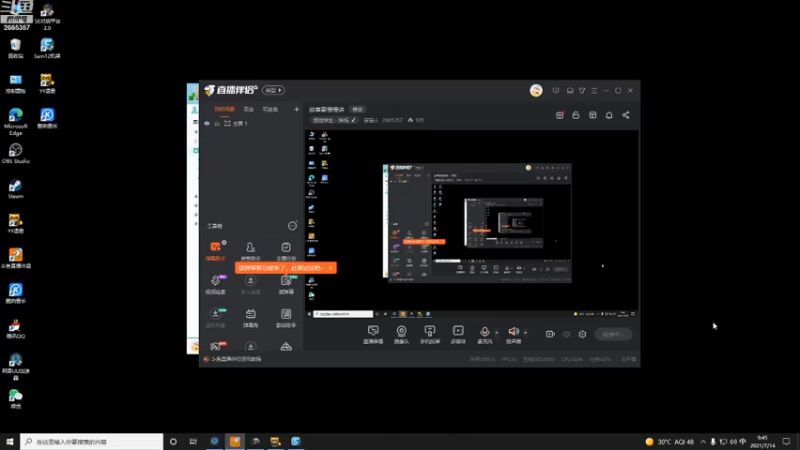
Task: Switch to the second scene tab
Action: tap(248, 109)
